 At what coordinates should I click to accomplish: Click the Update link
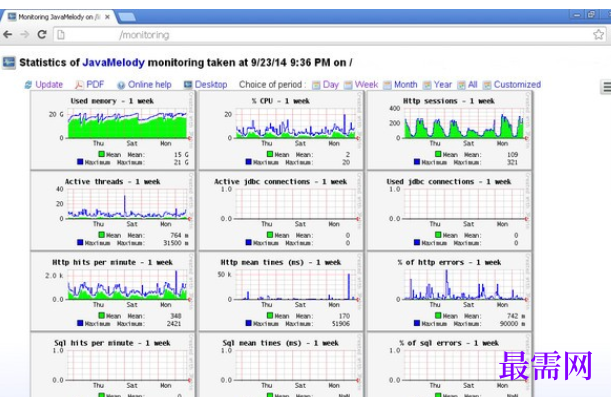[49, 85]
